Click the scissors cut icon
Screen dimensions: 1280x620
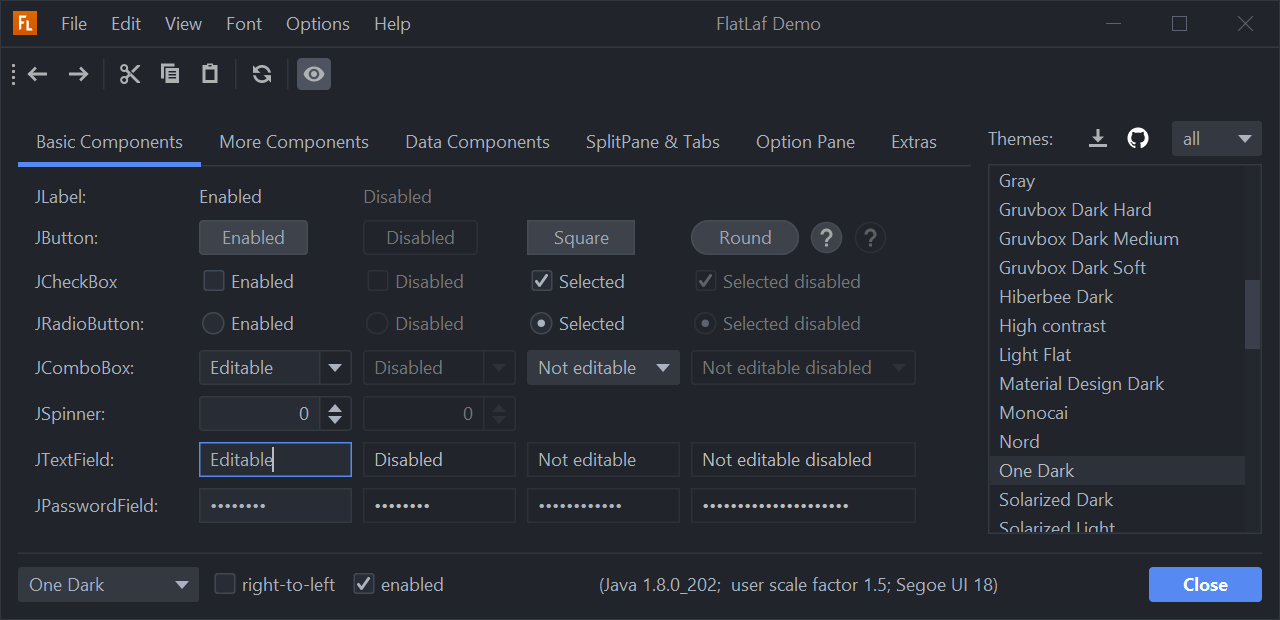click(130, 74)
